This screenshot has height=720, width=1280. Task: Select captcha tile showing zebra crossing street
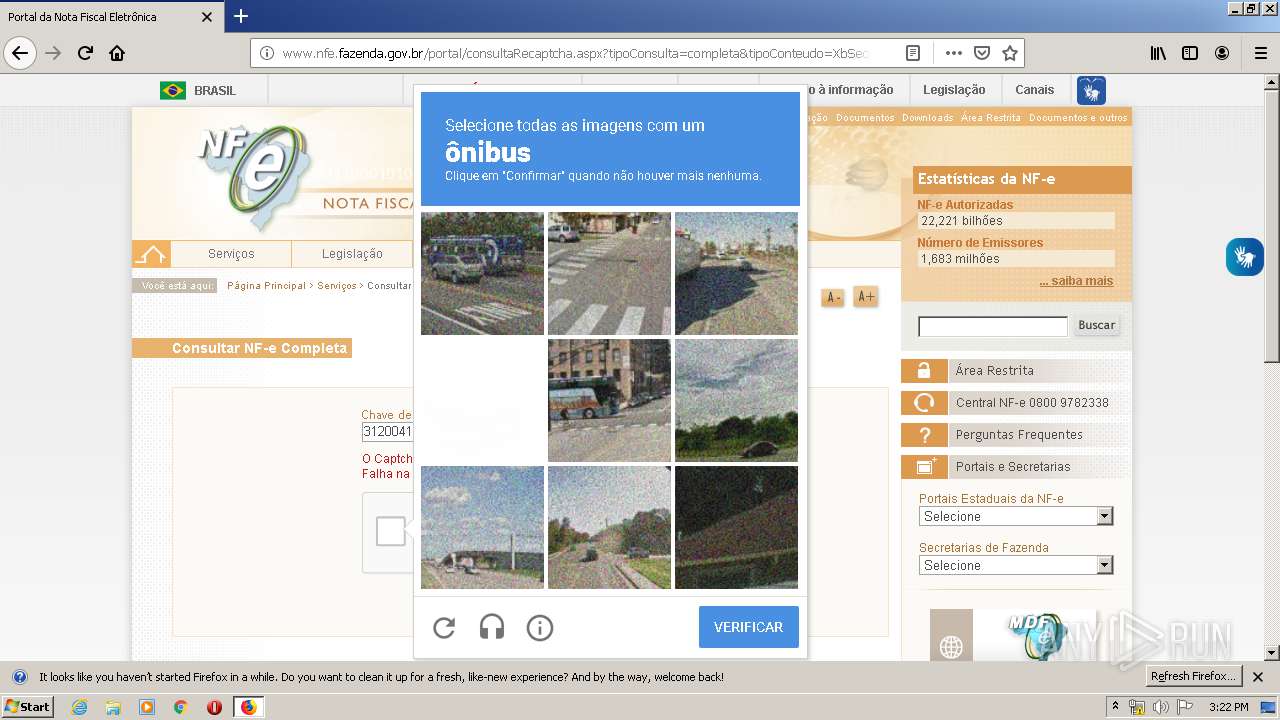(x=609, y=273)
